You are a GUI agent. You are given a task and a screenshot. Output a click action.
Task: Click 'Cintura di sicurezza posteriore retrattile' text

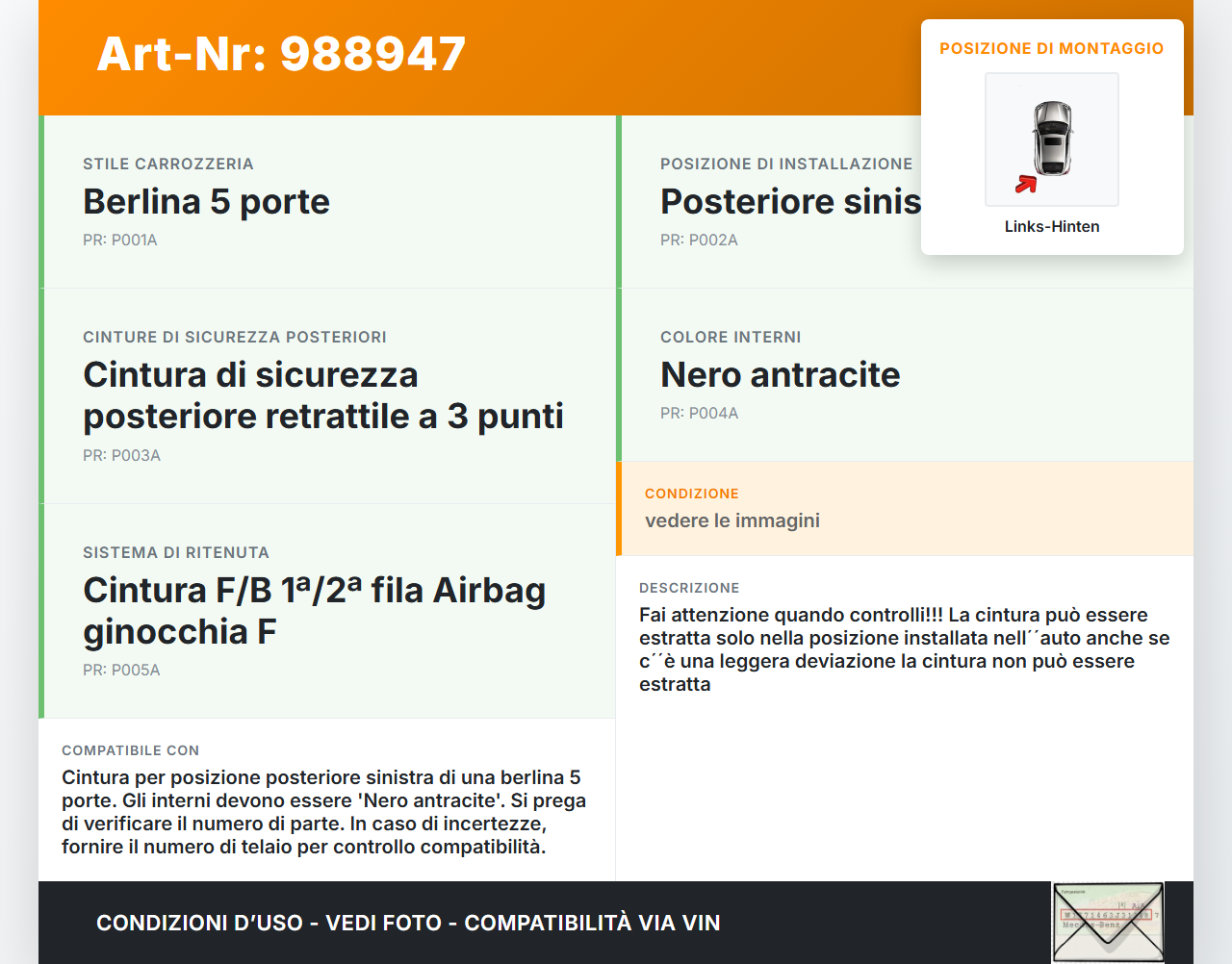coord(322,395)
